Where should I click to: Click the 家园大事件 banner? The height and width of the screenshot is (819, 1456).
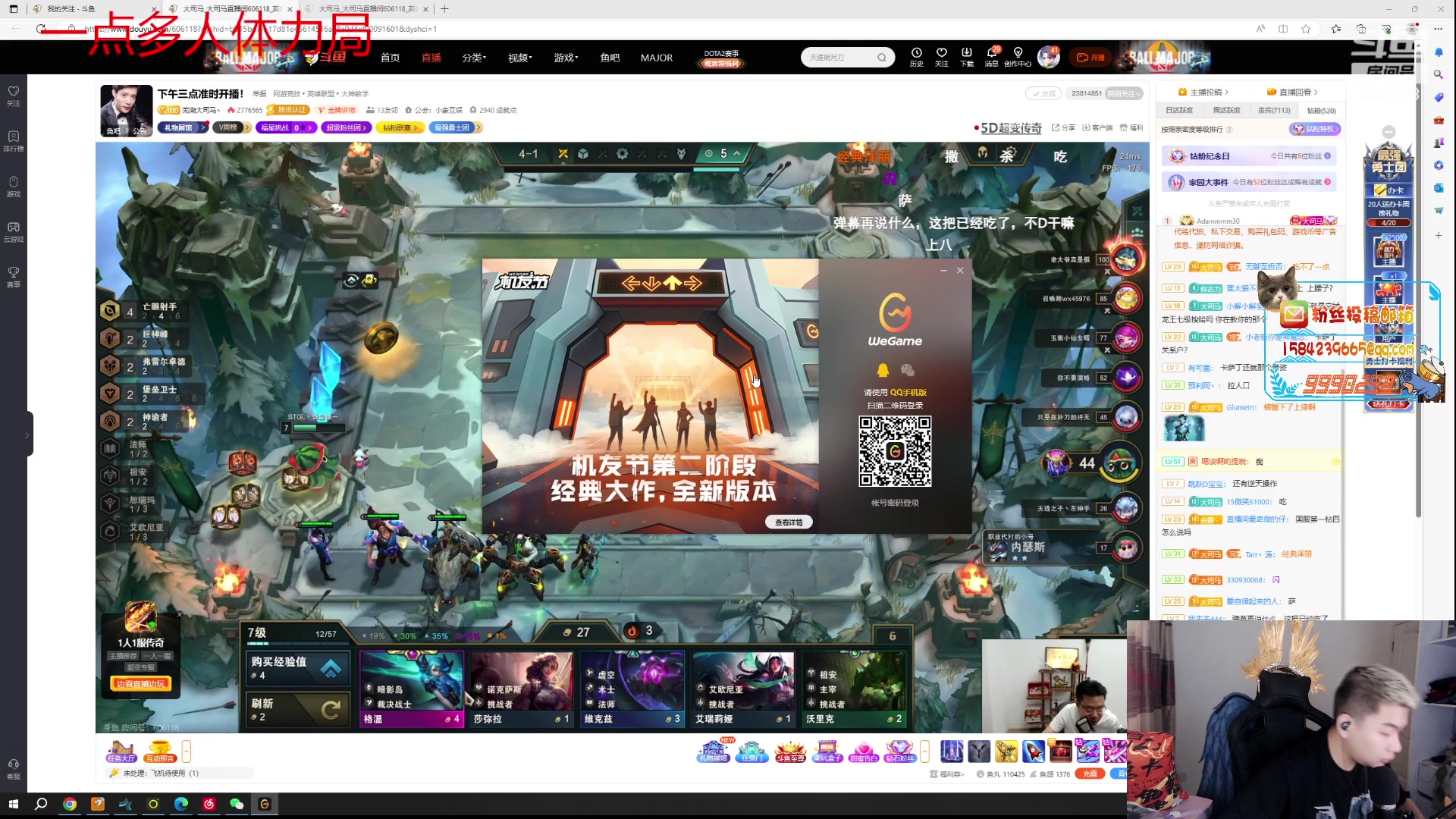coord(1248,182)
